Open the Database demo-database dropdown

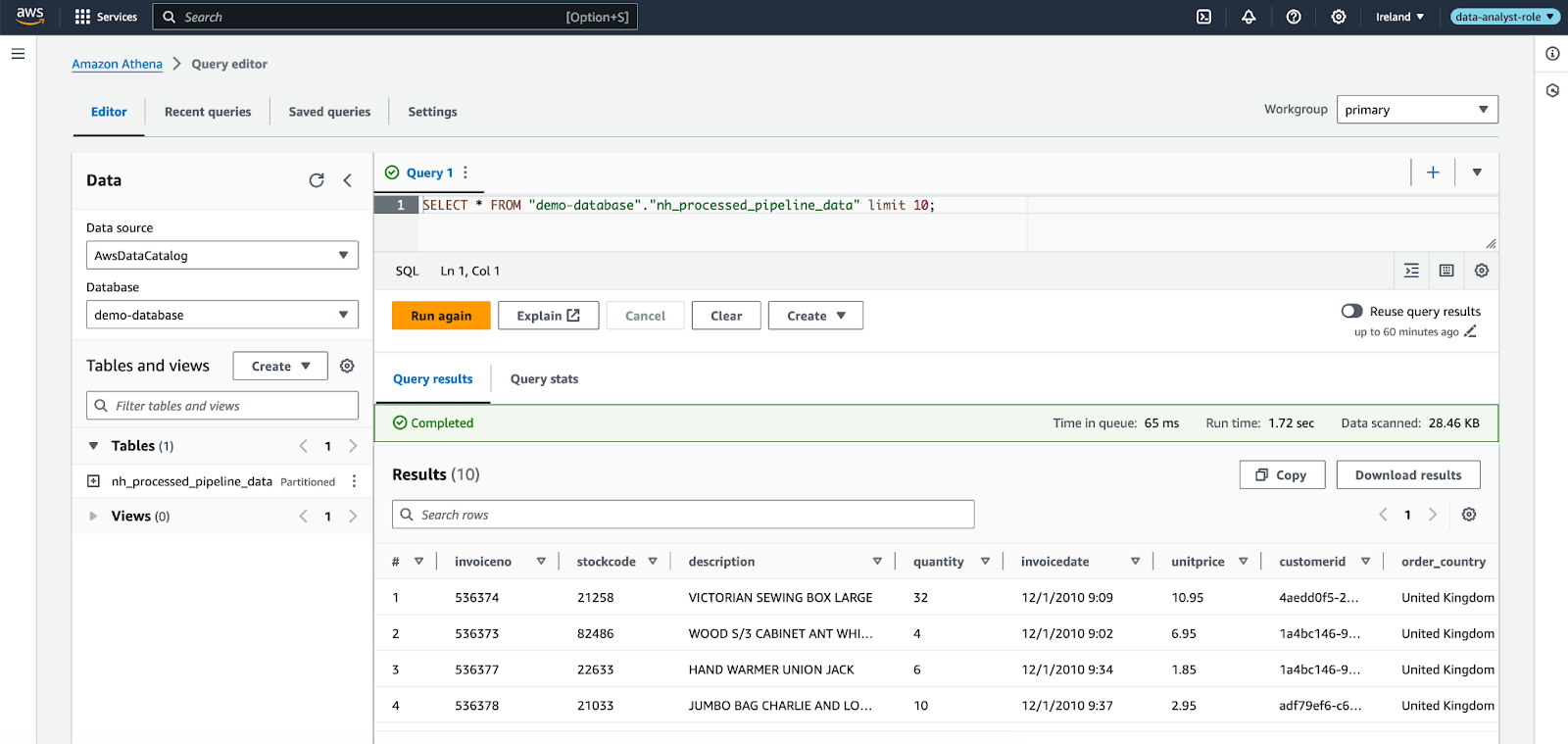coord(222,315)
